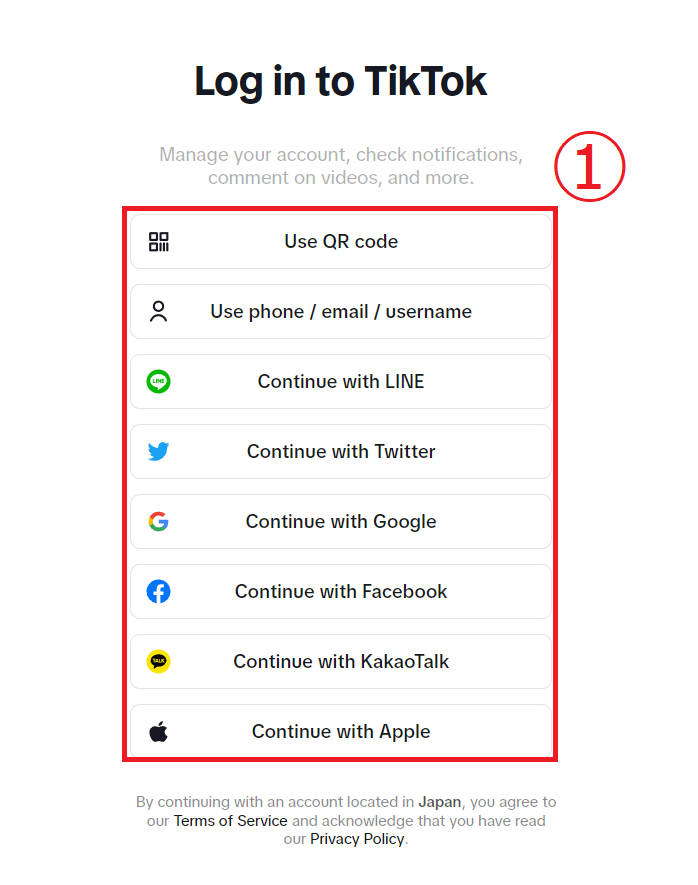Tap Continue with Facebook

click(x=341, y=592)
